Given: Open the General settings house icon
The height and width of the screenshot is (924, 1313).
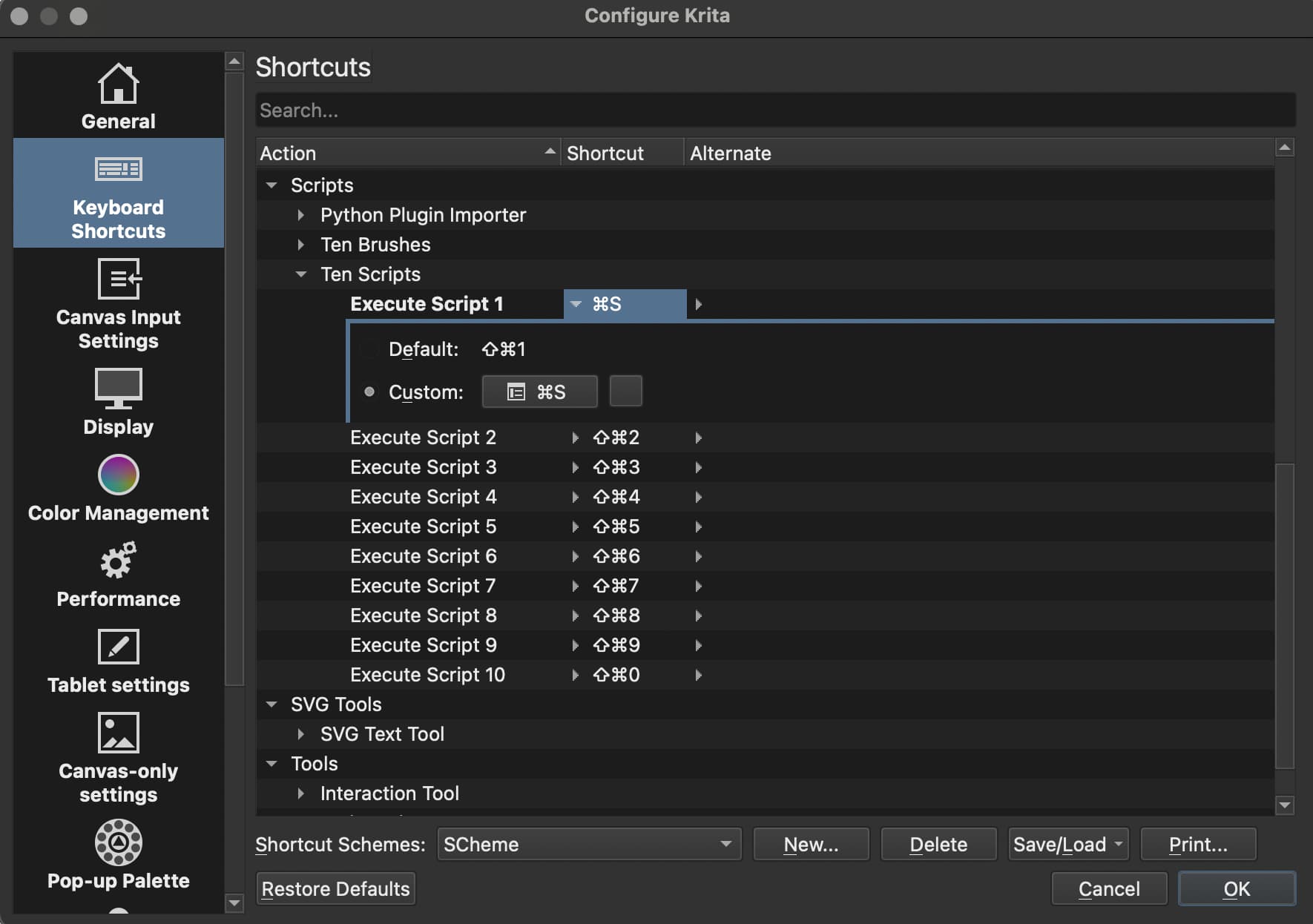Looking at the screenshot, I should coord(118,84).
